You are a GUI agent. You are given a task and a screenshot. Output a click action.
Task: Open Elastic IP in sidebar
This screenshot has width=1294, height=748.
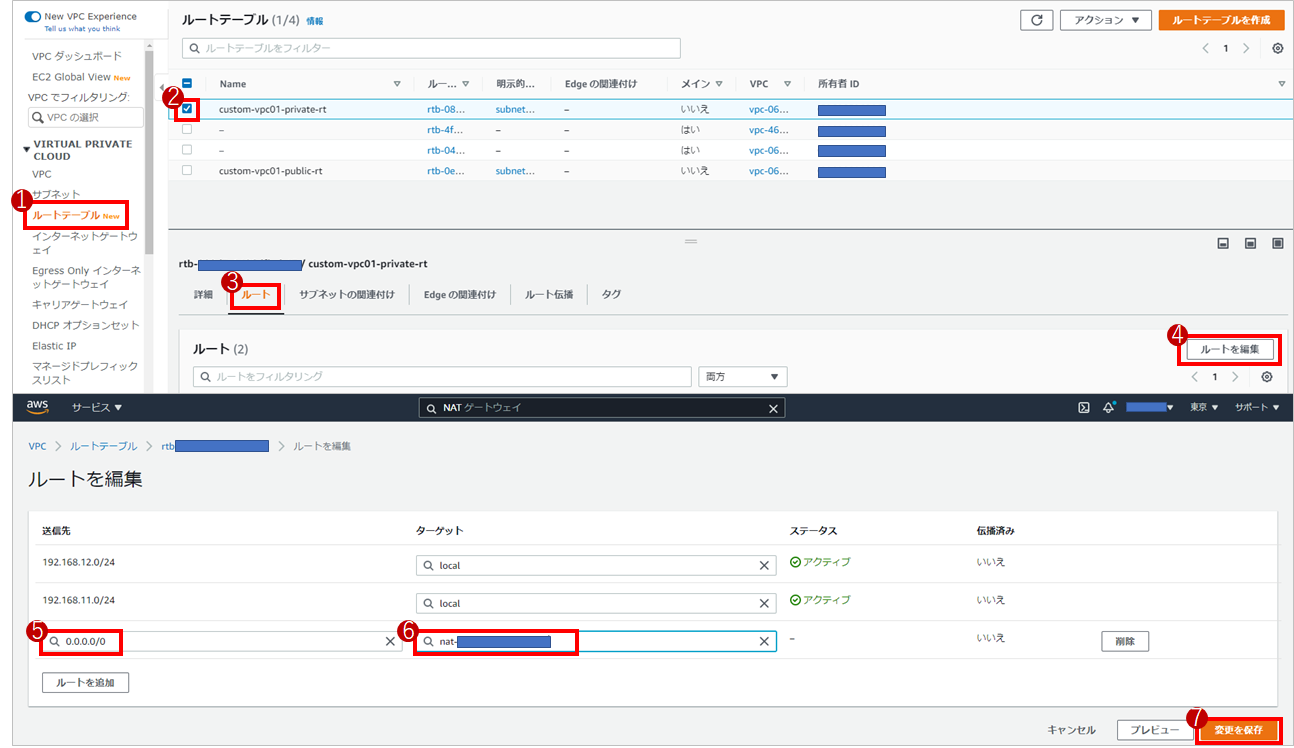pos(54,346)
